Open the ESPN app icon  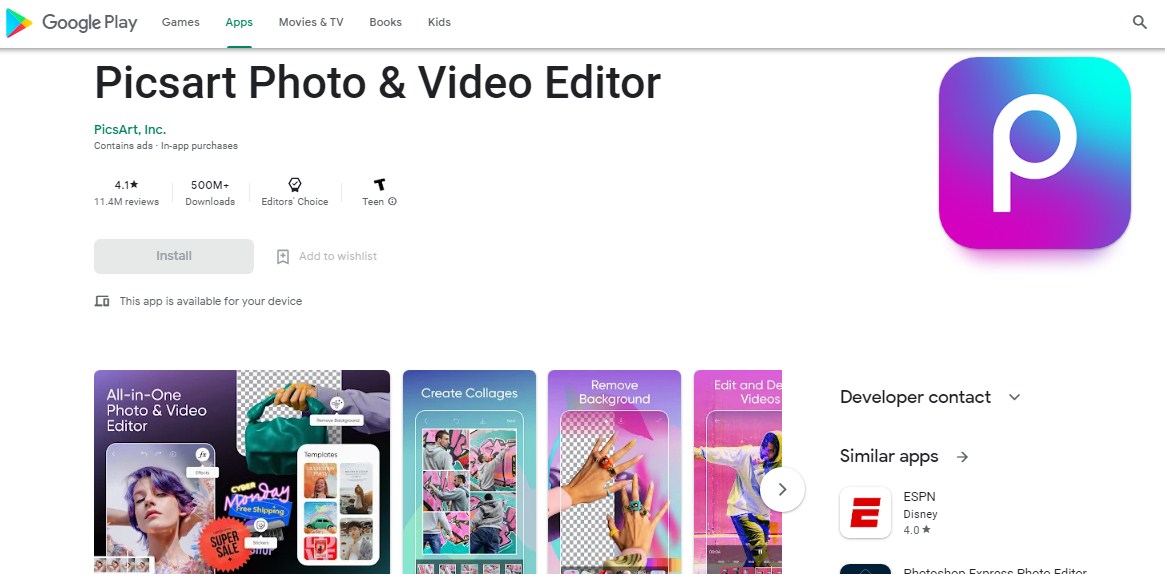pos(865,512)
